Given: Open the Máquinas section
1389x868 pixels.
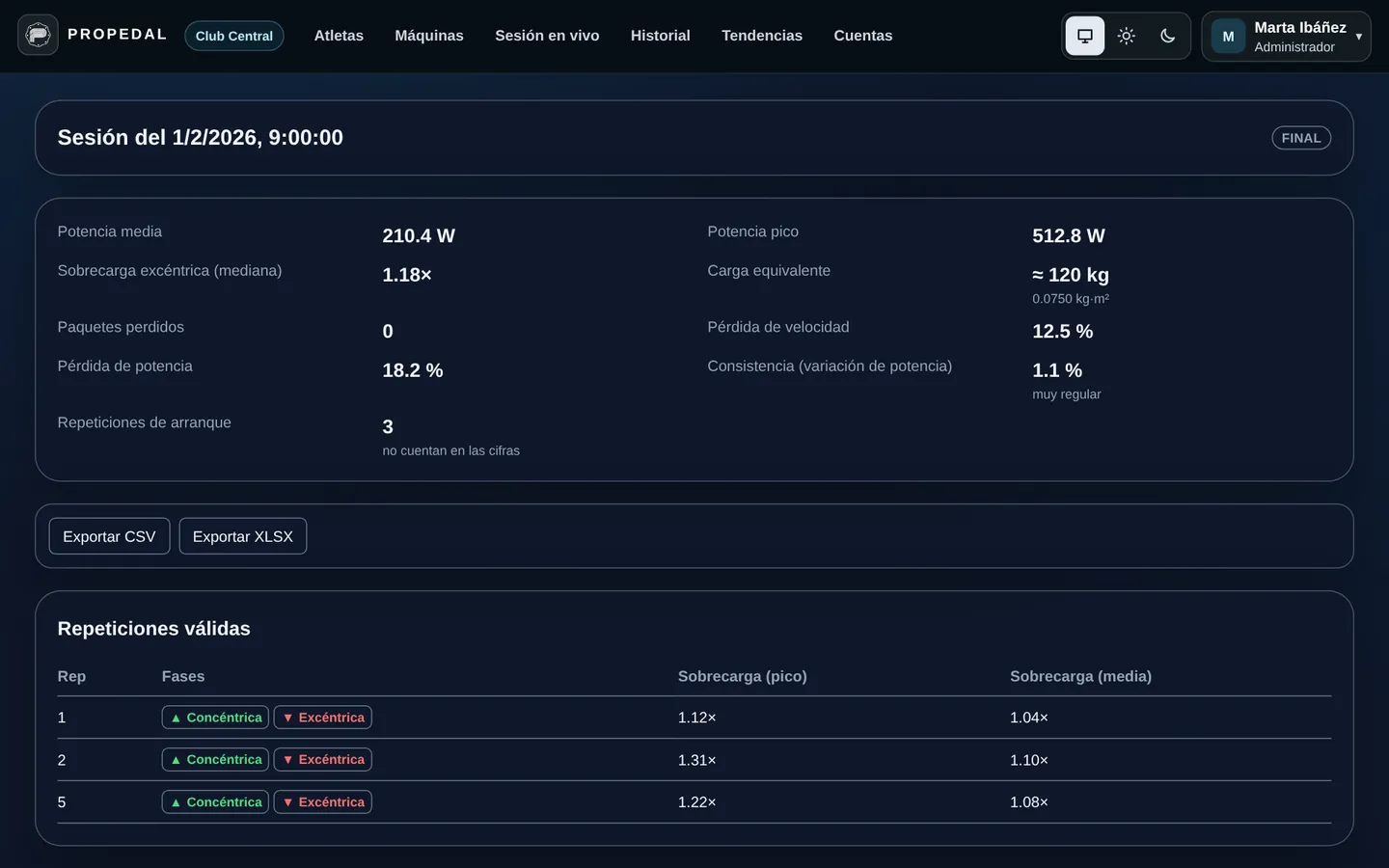Looking at the screenshot, I should (x=429, y=36).
